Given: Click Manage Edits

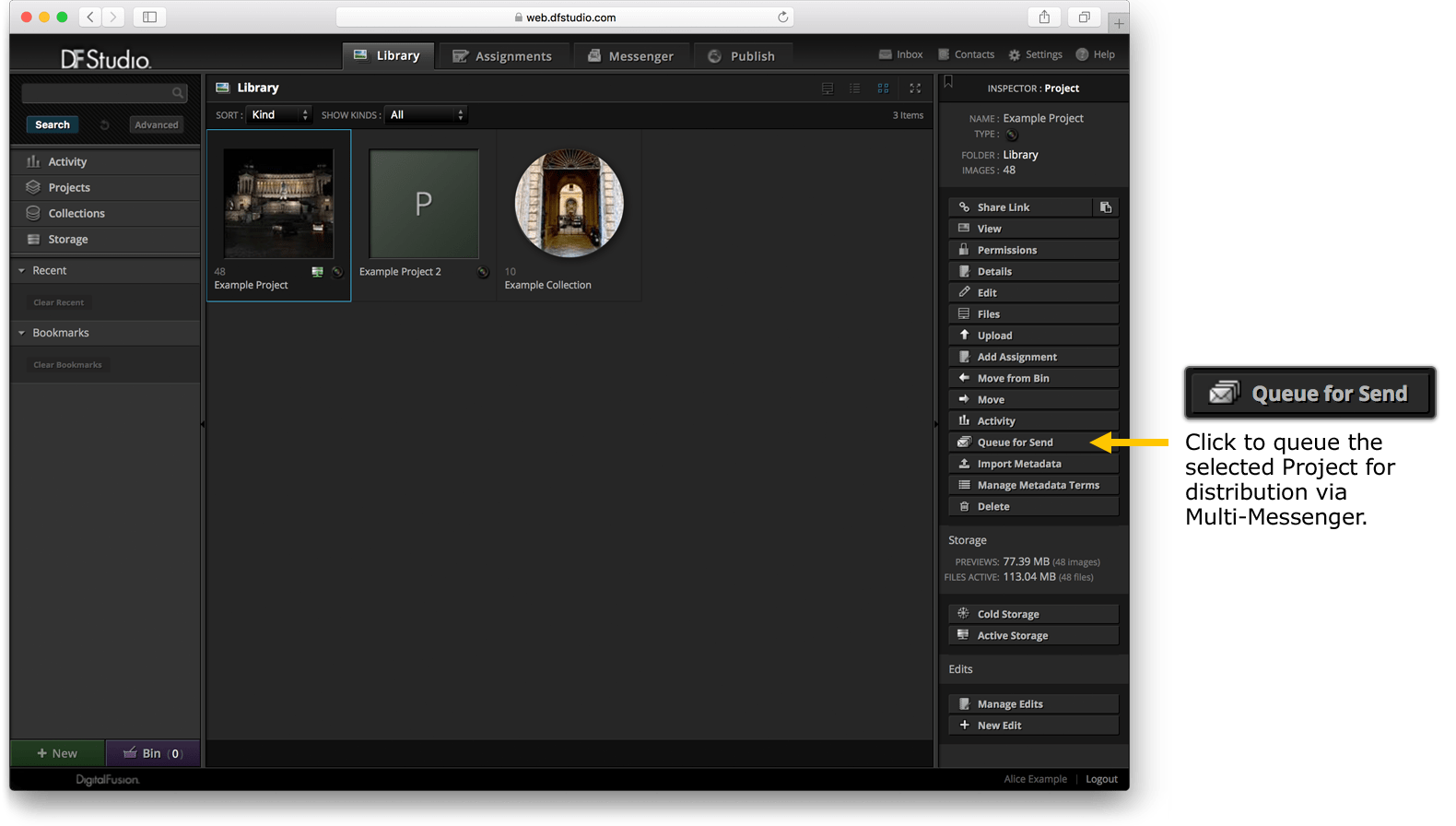Looking at the screenshot, I should tap(1033, 704).
